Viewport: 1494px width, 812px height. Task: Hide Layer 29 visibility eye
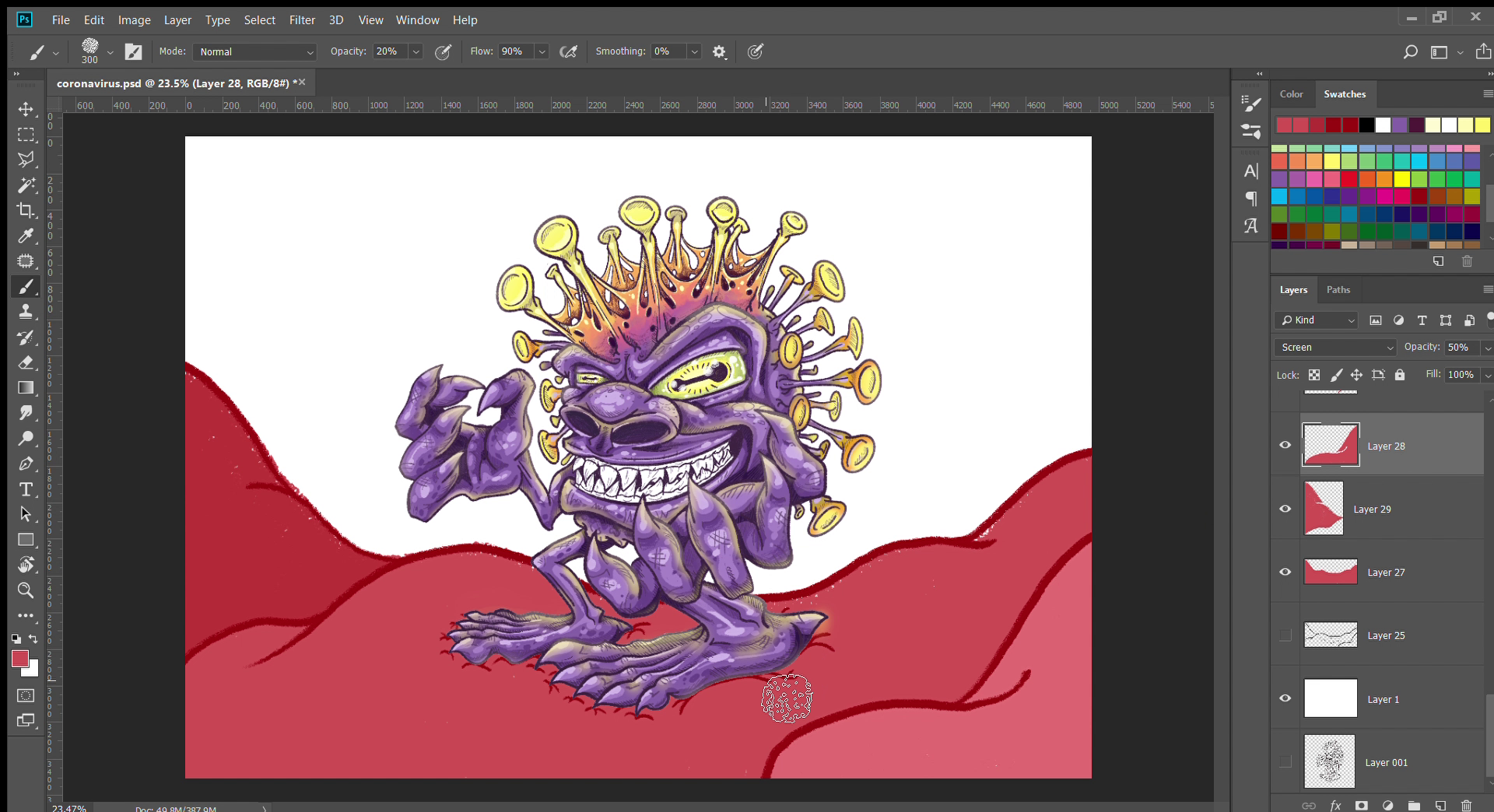coord(1285,509)
